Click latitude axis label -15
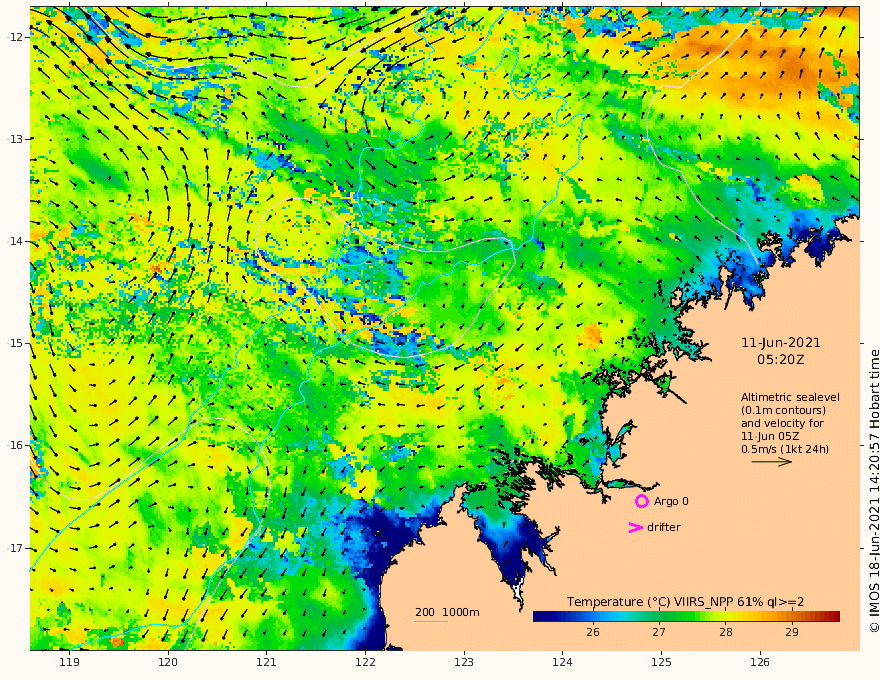The width and height of the screenshot is (880, 680). point(15,343)
